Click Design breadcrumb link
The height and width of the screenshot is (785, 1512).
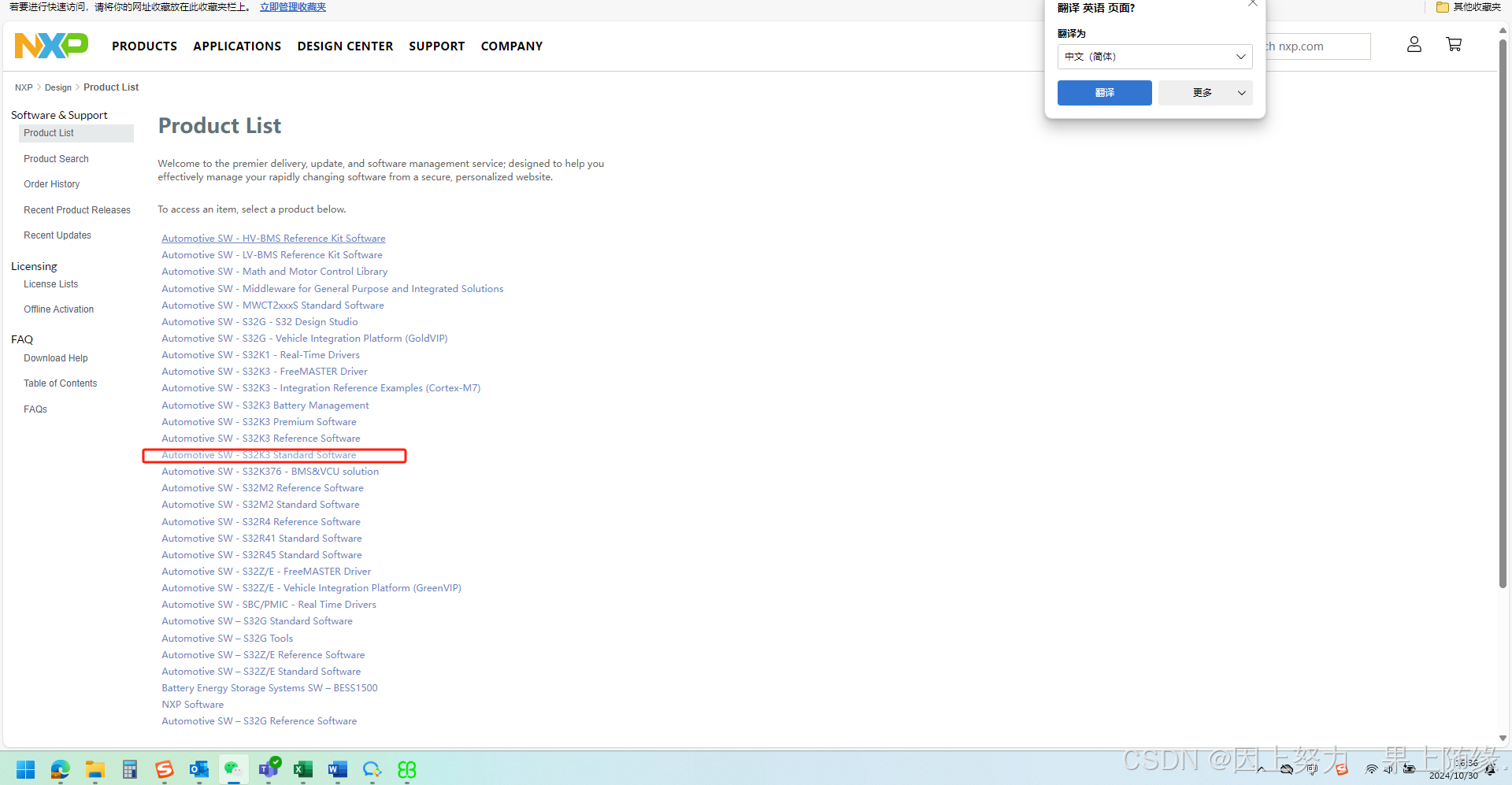[58, 87]
